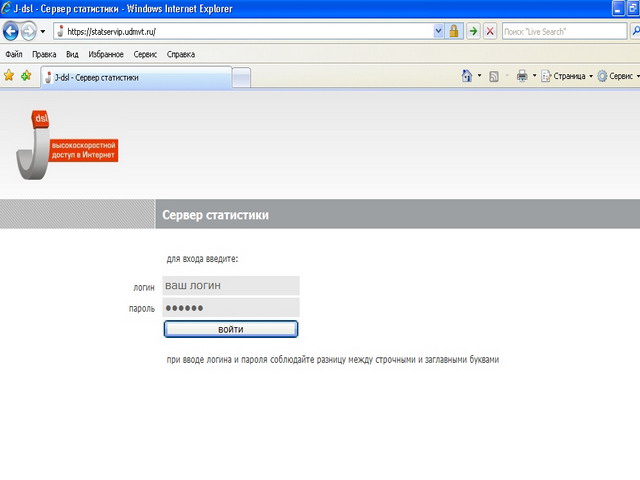The image size is (640, 480).
Task: Click the case-sensitivity hint text below button
Action: [333, 360]
